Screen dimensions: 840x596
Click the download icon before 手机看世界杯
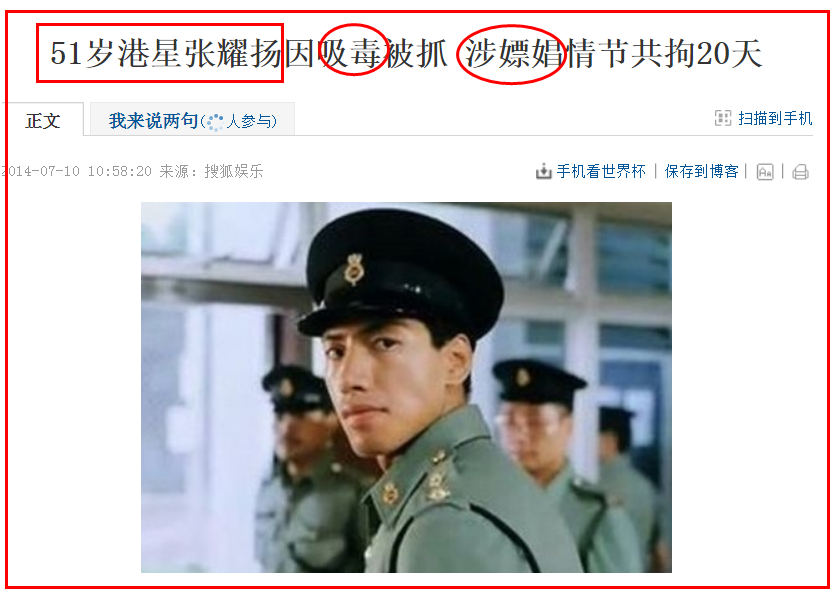[543, 172]
